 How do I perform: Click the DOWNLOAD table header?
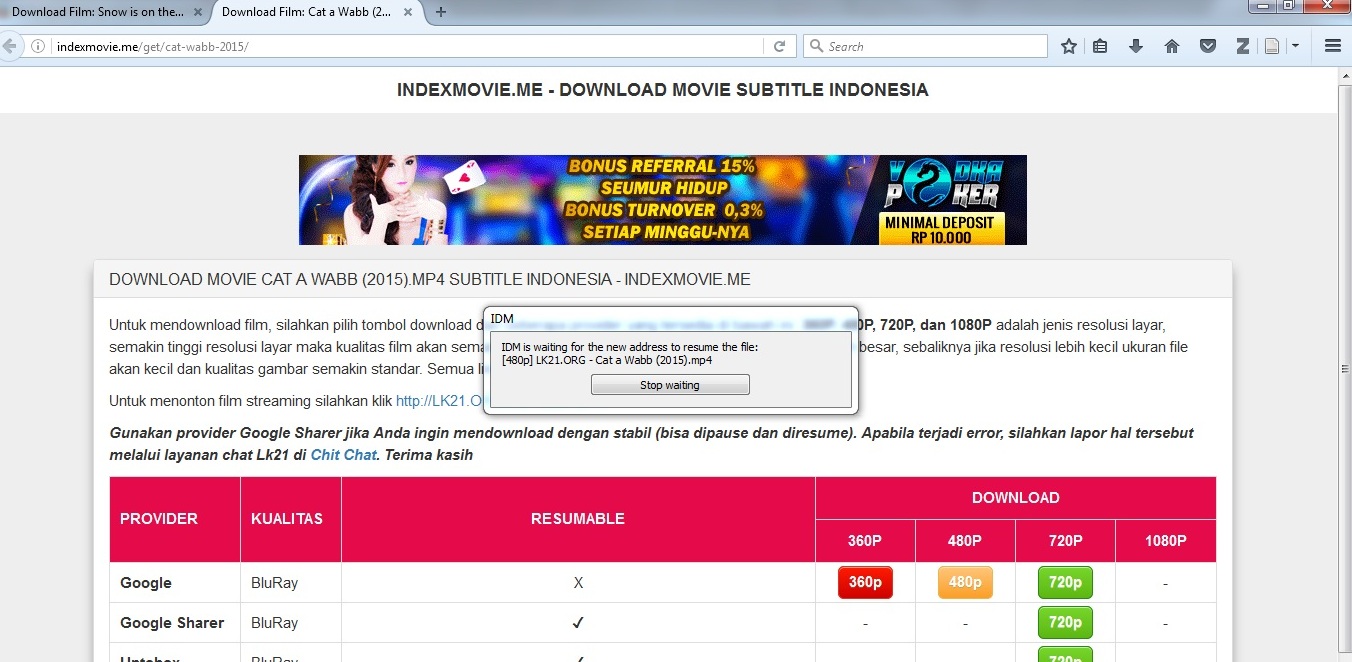pyautogui.click(x=1015, y=498)
